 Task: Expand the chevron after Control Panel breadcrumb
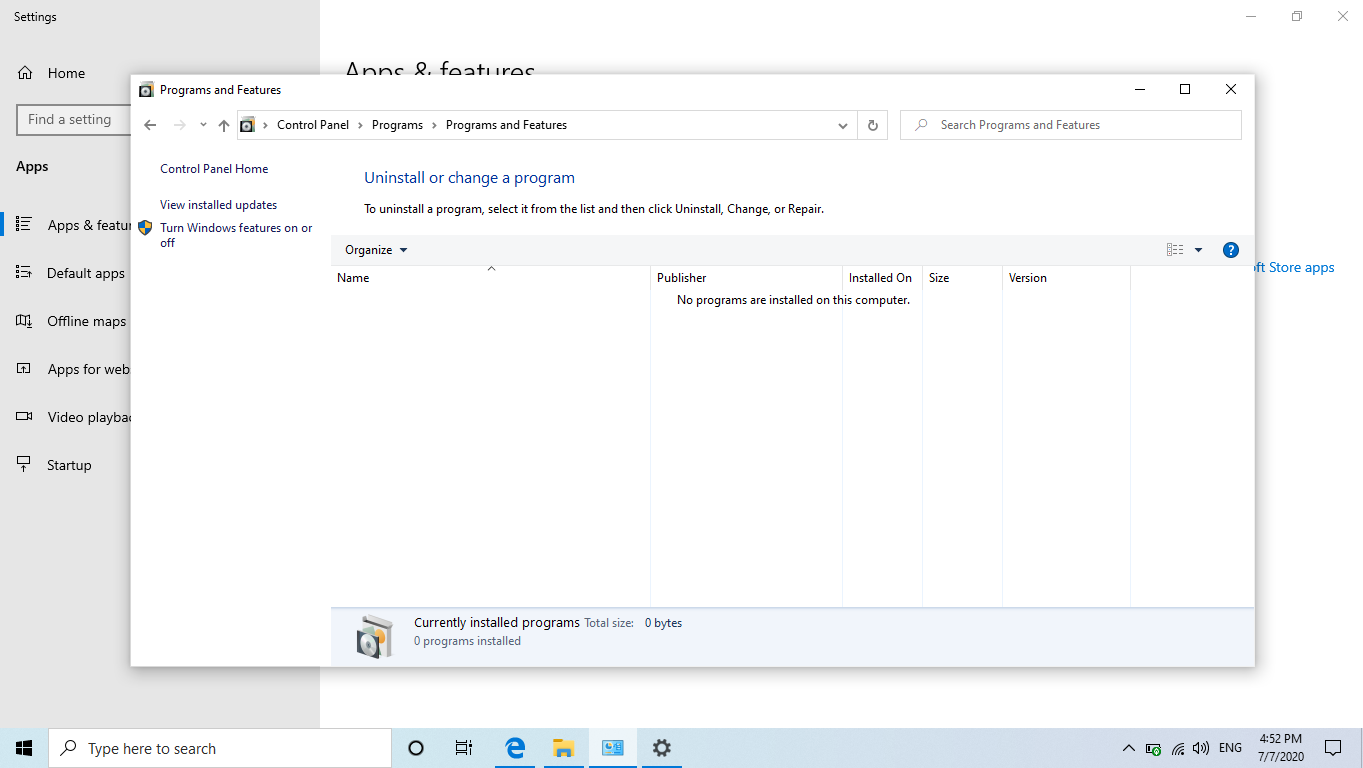[361, 125]
